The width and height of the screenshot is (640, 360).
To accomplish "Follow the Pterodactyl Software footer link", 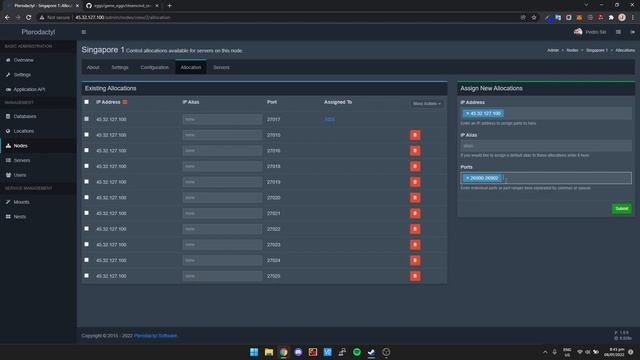I will point(156,336).
